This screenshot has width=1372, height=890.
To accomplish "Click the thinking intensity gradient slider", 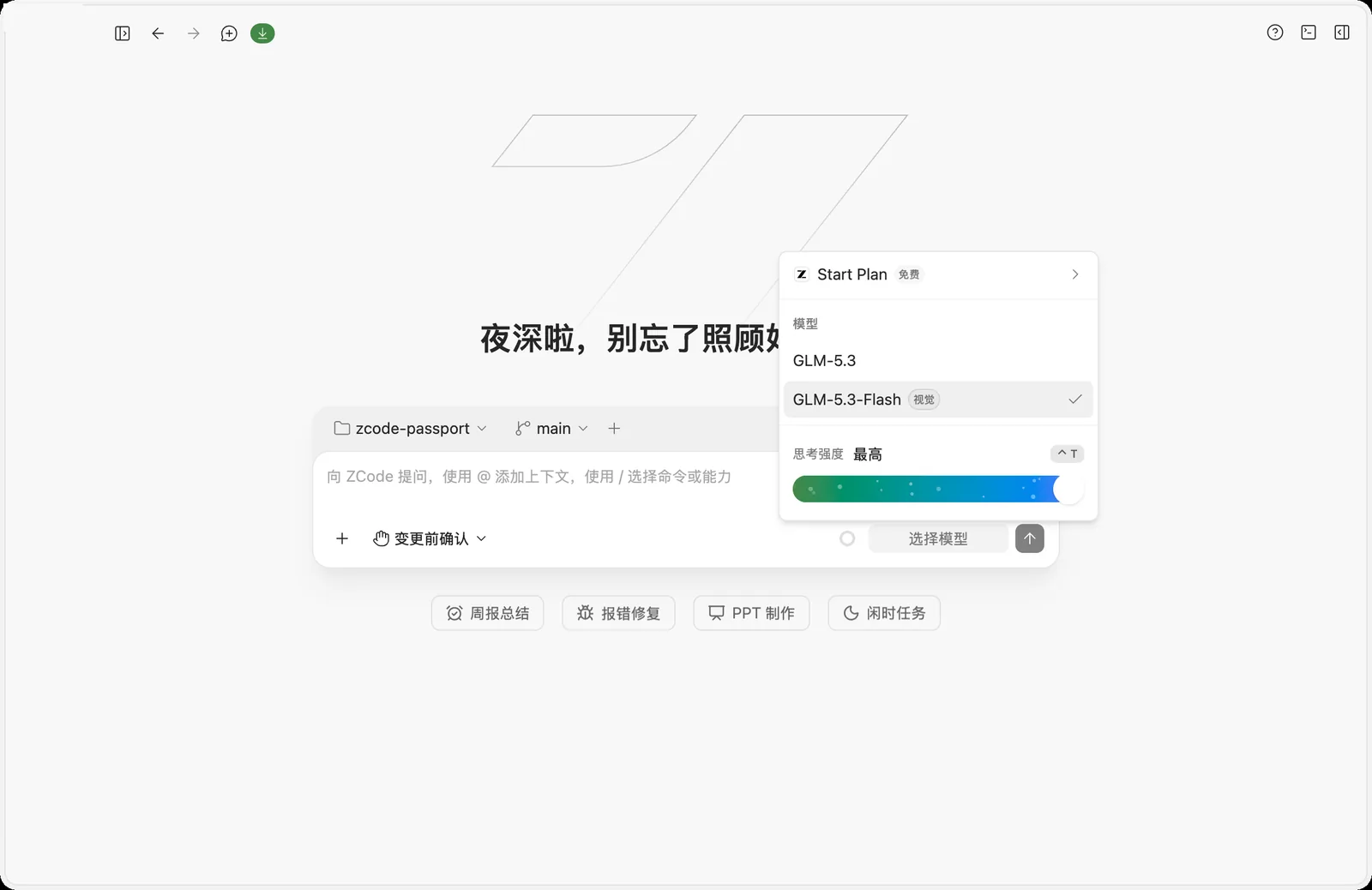I will (x=938, y=490).
